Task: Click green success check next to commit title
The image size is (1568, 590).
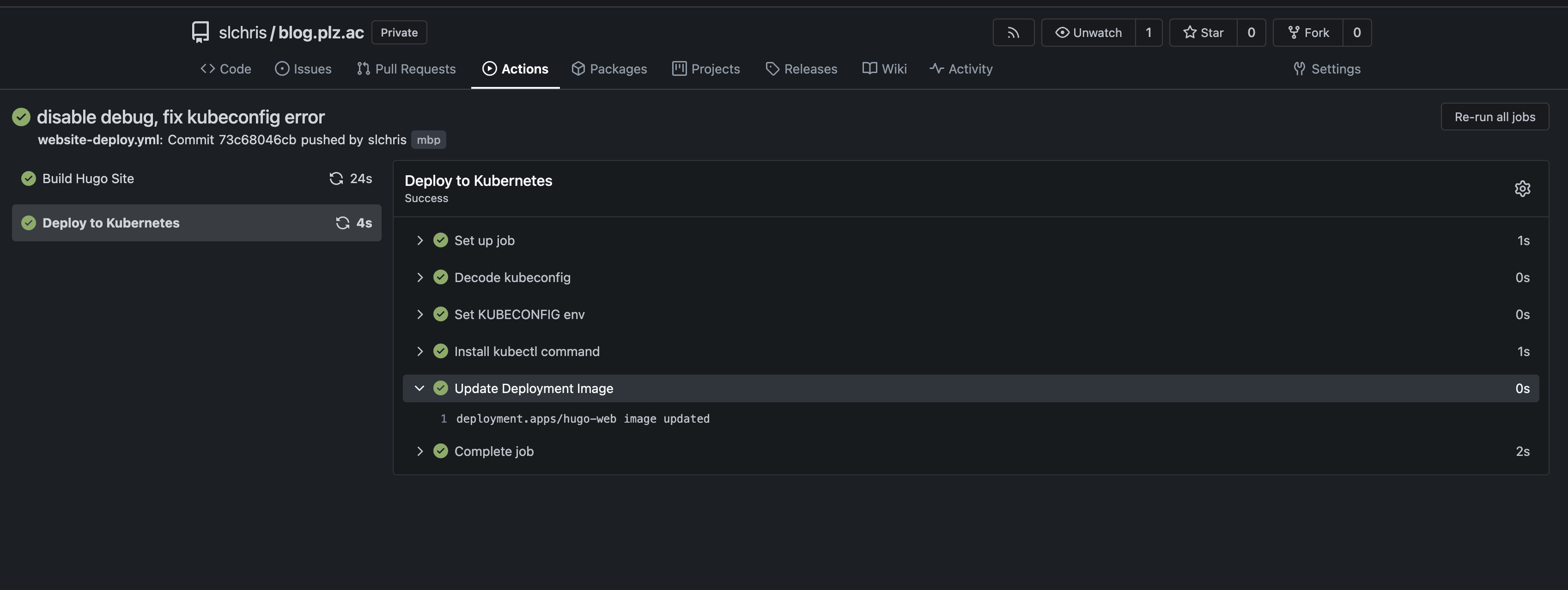Action: click(21, 117)
